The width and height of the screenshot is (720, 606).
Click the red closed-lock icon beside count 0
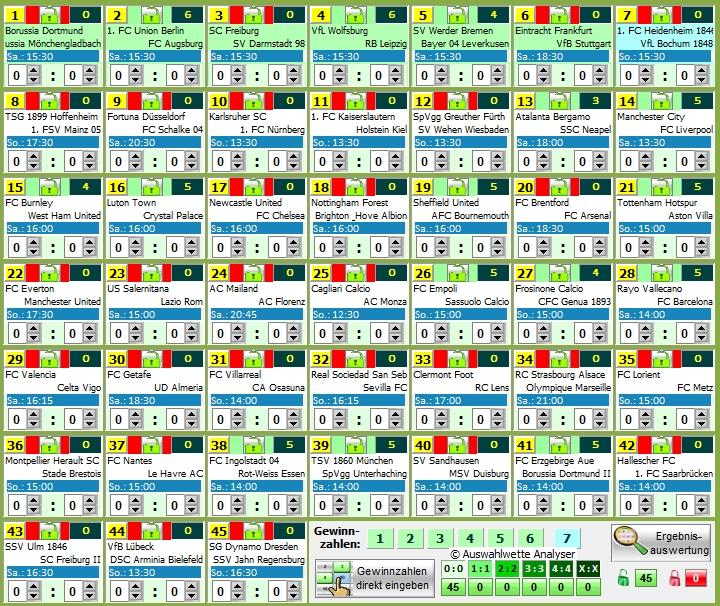tap(674, 578)
